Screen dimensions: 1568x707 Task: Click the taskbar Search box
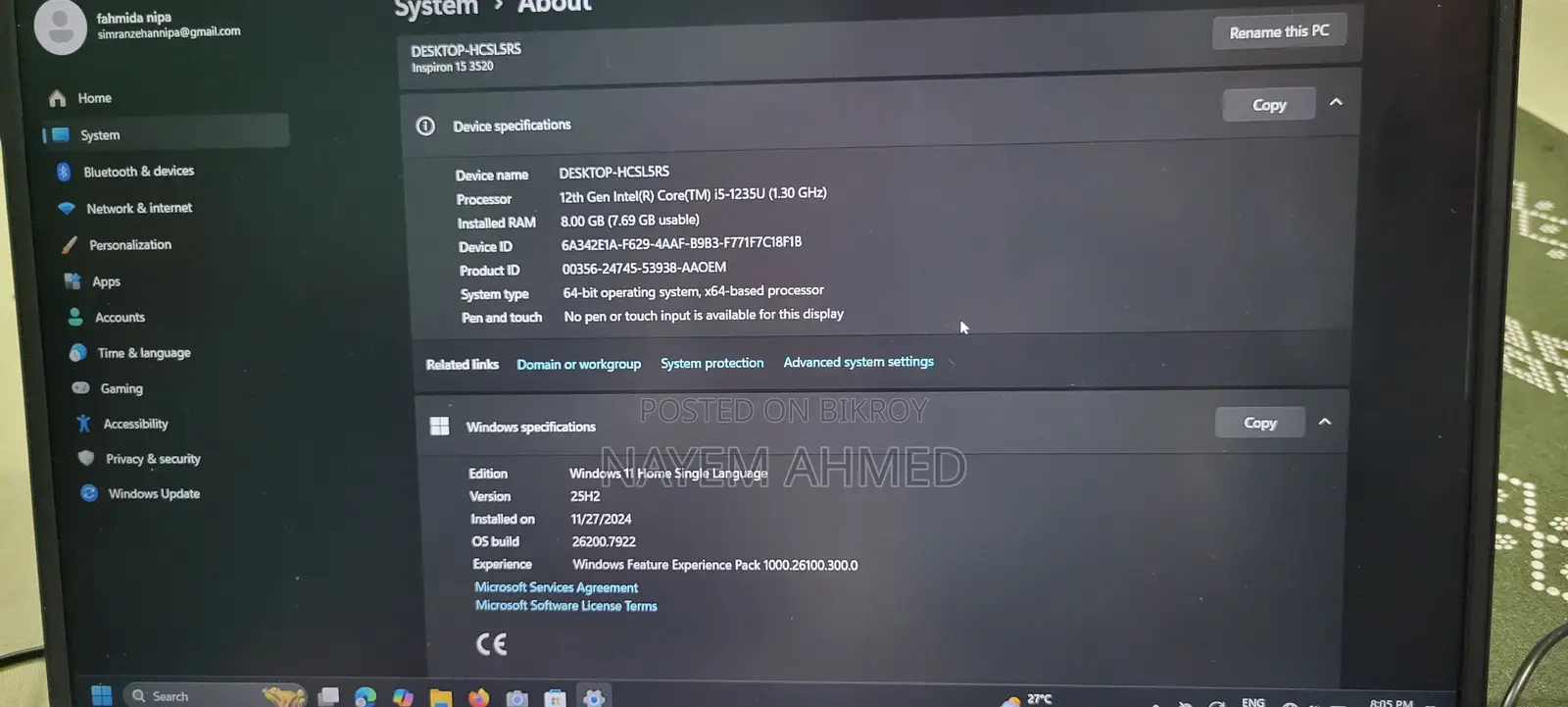pyautogui.click(x=216, y=695)
